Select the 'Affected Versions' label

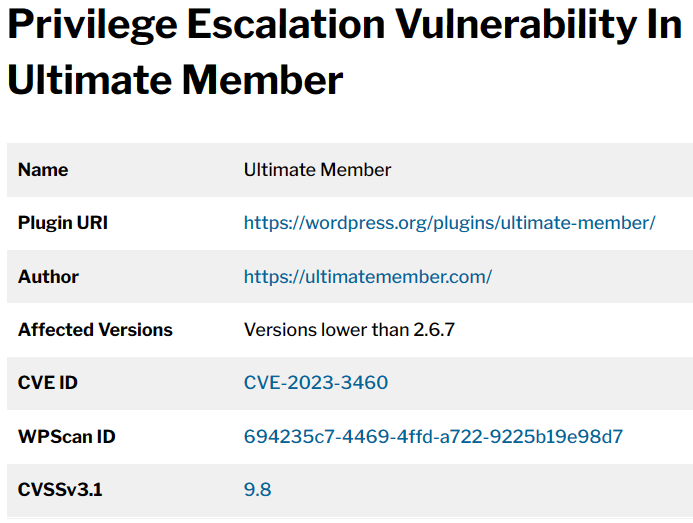95,330
